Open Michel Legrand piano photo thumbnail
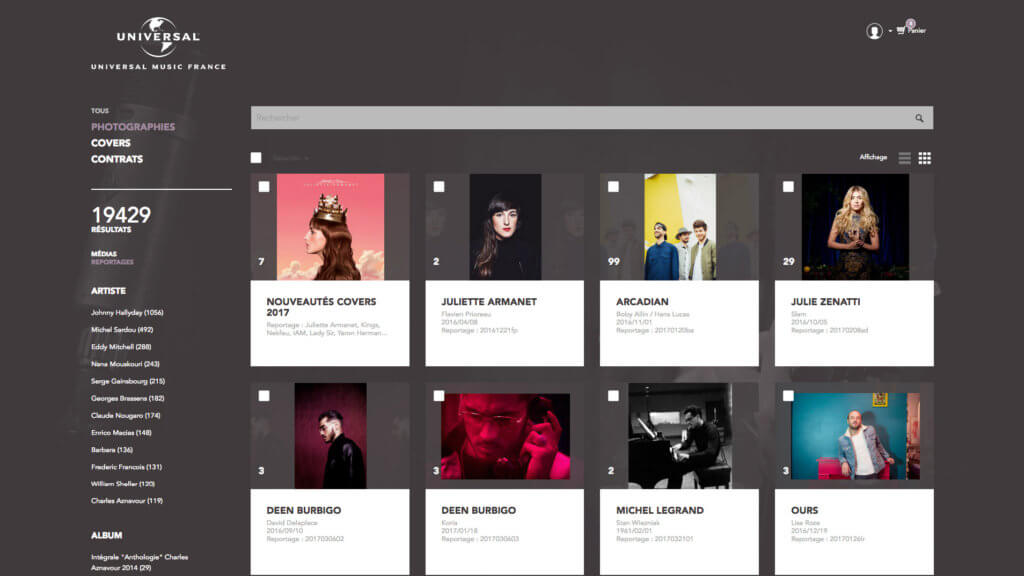This screenshot has width=1024, height=576. (x=680, y=436)
